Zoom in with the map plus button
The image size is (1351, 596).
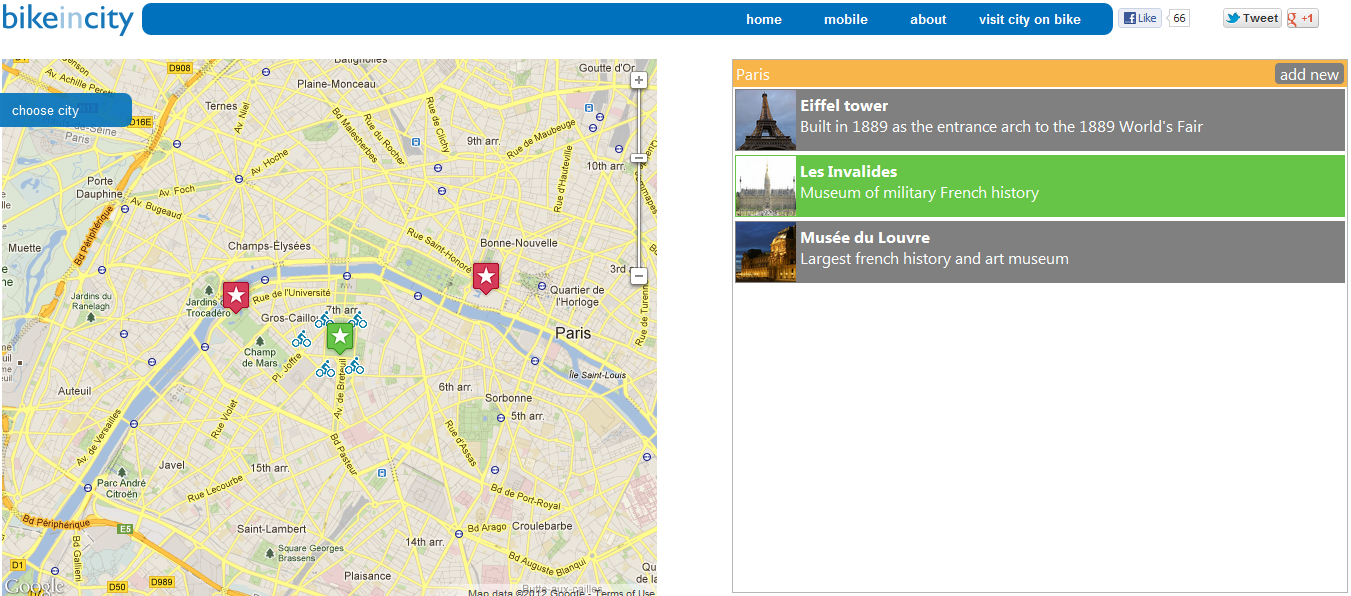(x=639, y=80)
